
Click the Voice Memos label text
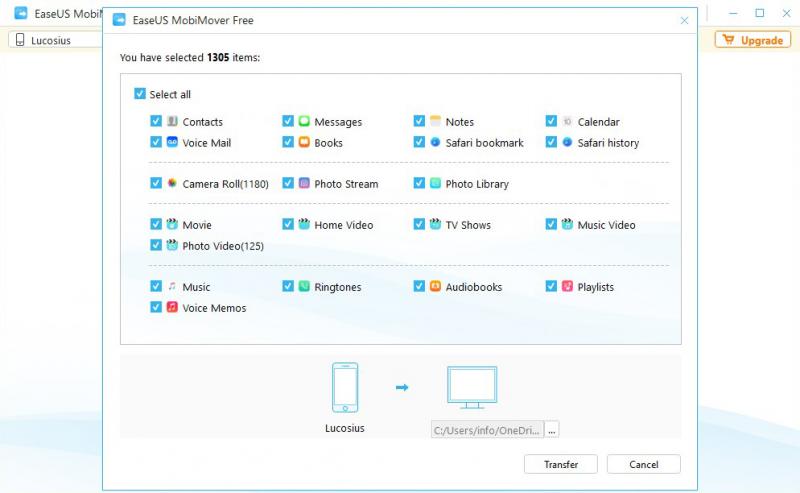click(x=214, y=308)
